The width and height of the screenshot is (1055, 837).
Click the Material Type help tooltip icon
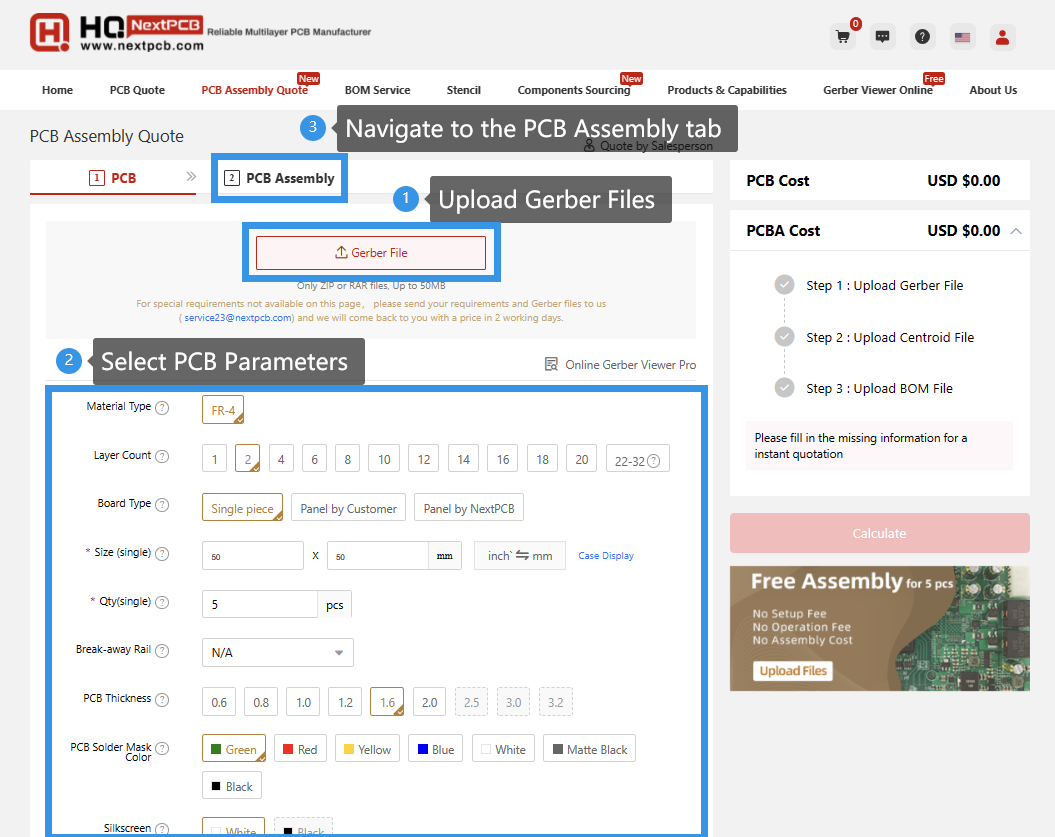tap(162, 406)
